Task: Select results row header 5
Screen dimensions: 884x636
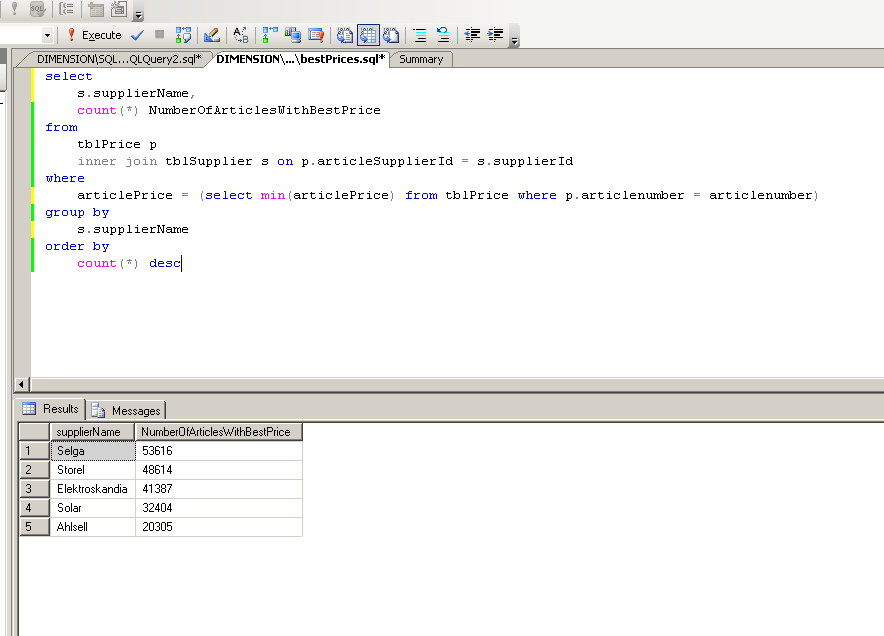Action: tap(34, 527)
